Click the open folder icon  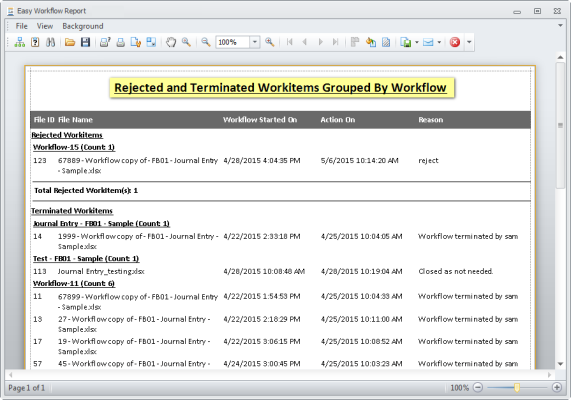(x=70, y=42)
